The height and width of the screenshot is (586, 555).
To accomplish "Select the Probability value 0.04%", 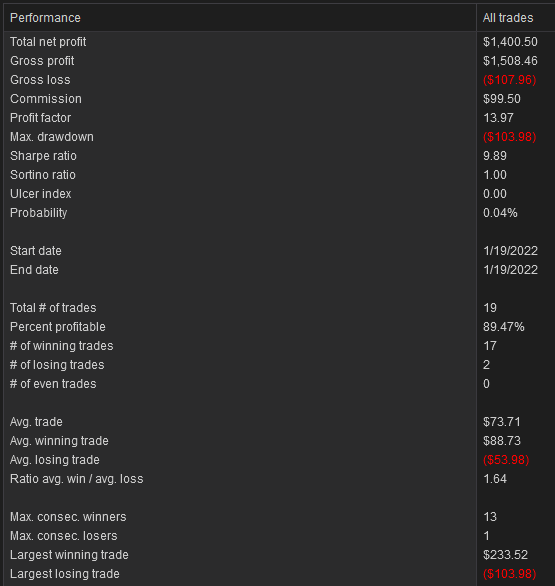I will [500, 213].
